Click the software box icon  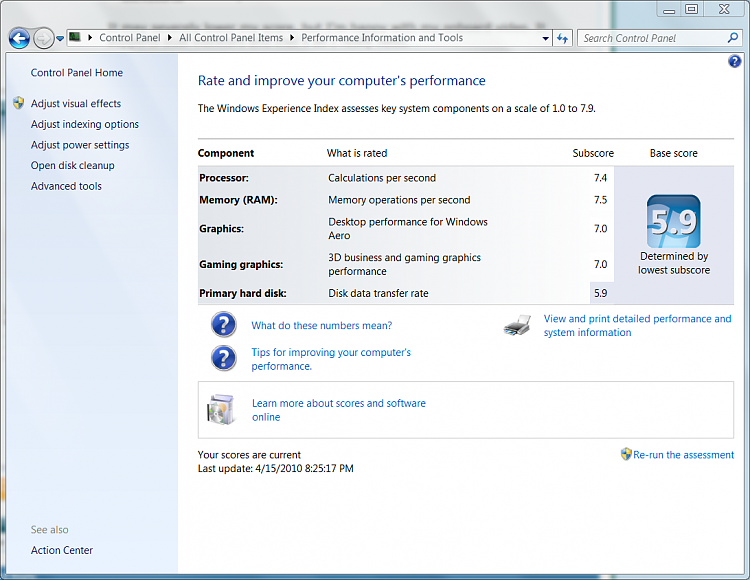point(220,410)
